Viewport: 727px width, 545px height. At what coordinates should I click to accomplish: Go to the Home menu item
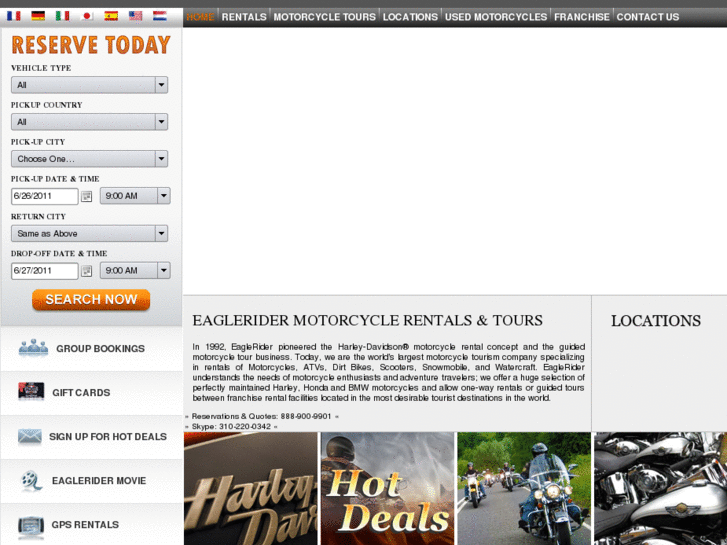(200, 17)
